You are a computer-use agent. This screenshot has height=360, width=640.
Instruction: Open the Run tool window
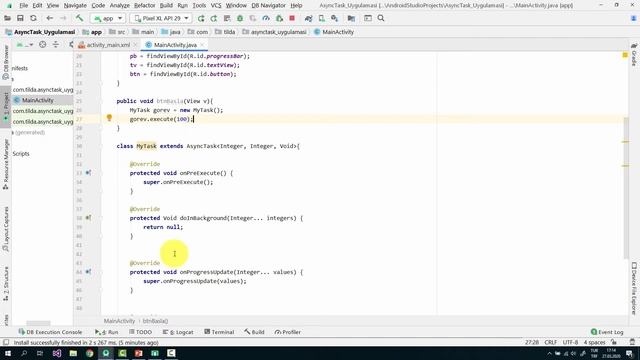click(x=107, y=332)
